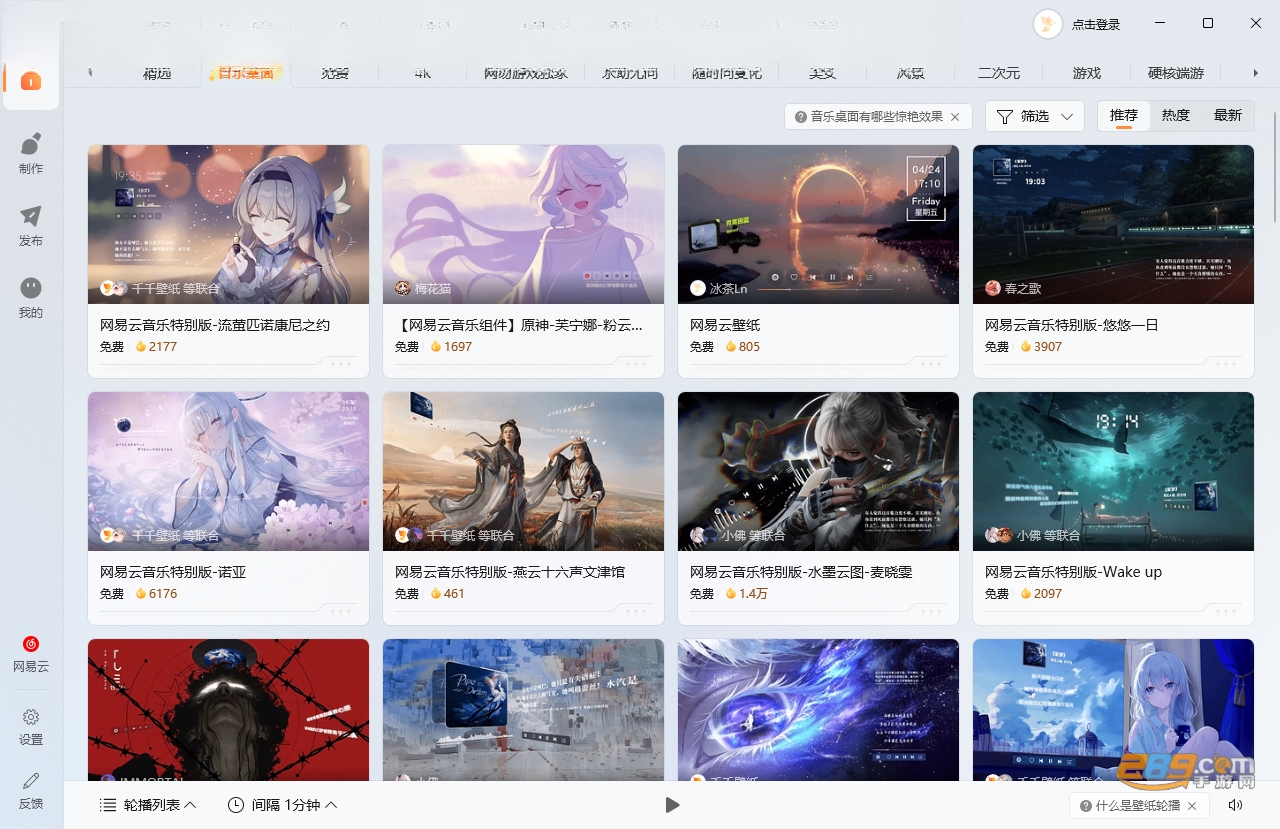1280x829 pixels.
Task: Click the 春之歌 author avatar
Action: click(x=993, y=288)
